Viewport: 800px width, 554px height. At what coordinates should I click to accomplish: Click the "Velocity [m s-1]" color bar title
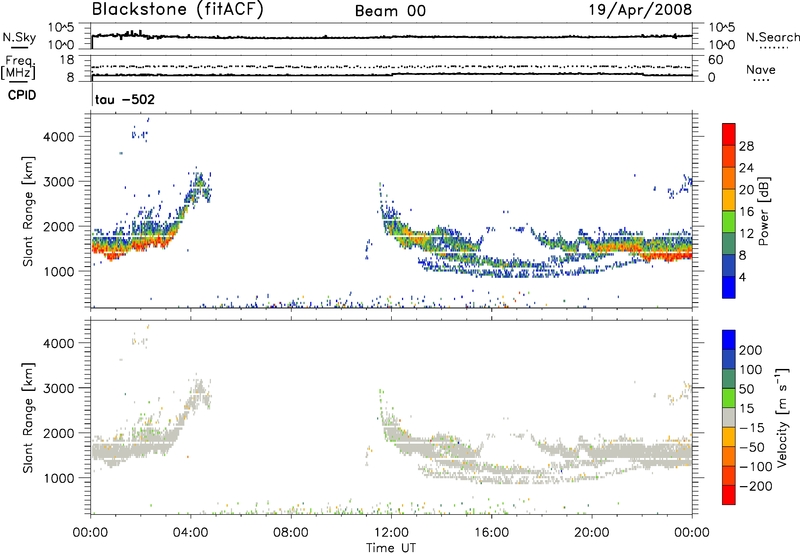click(782, 417)
